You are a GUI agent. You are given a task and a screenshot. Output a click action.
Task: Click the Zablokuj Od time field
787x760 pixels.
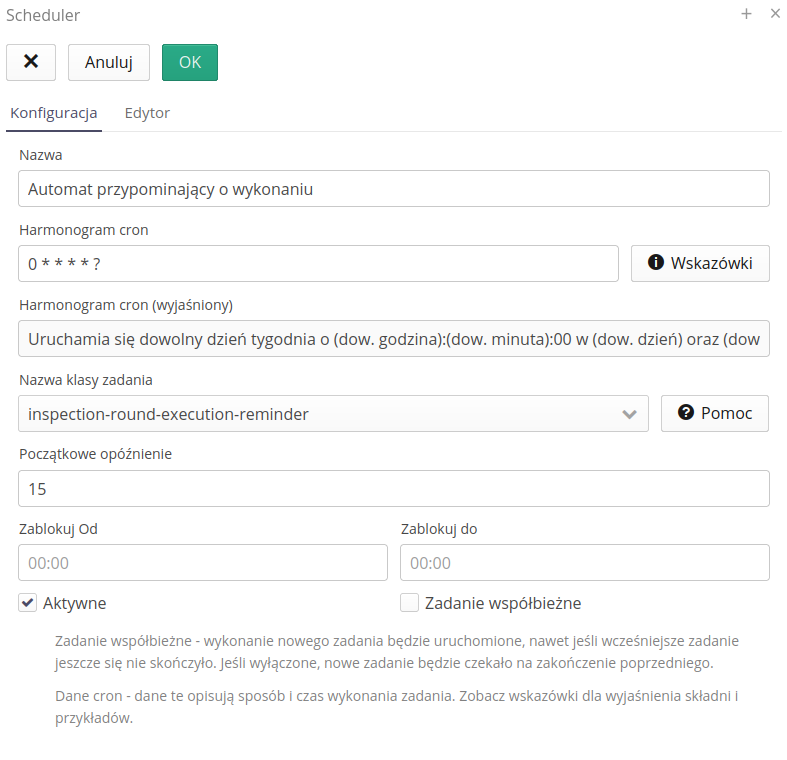[203, 563]
